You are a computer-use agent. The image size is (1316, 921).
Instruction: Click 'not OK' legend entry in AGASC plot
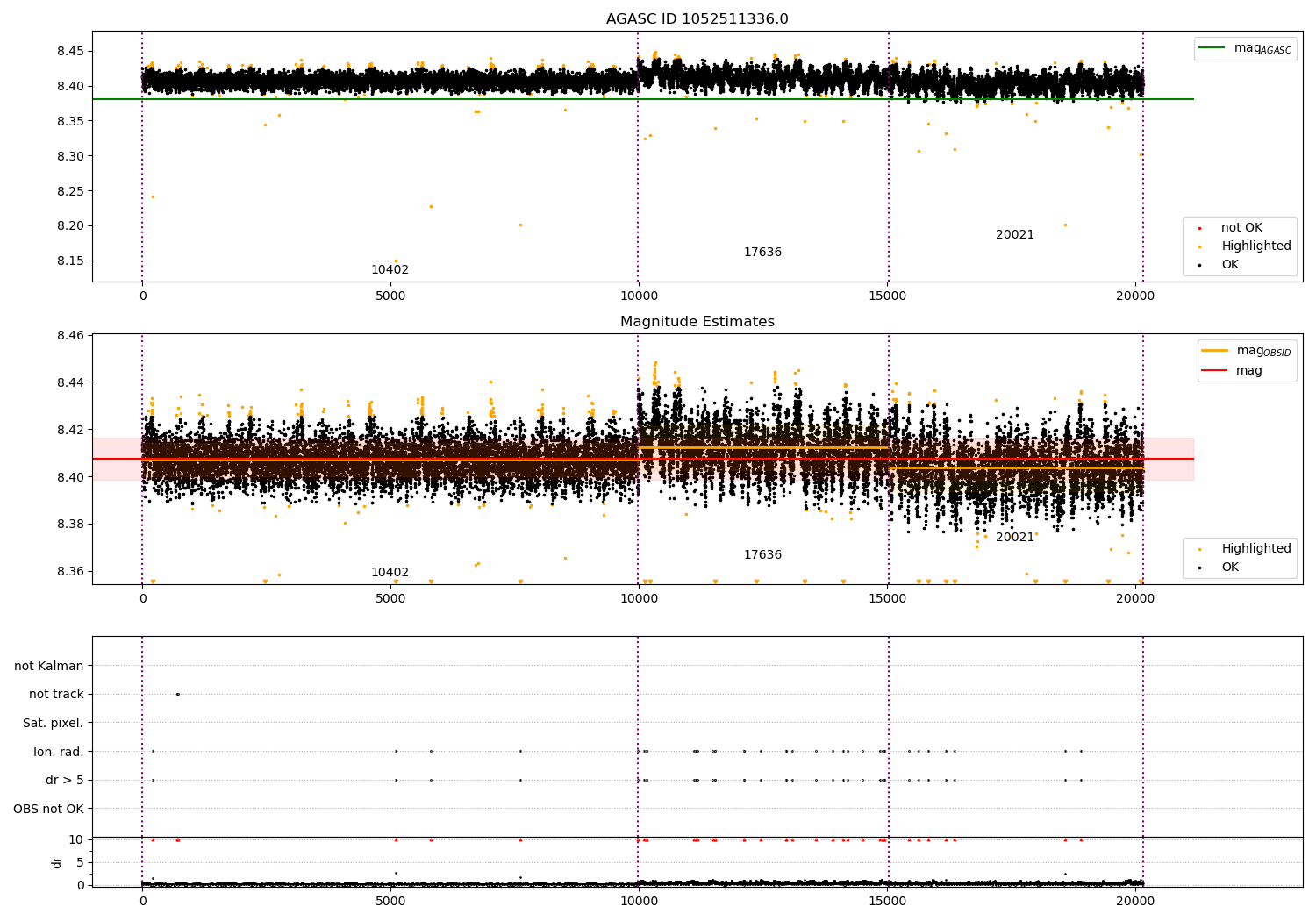1231,228
